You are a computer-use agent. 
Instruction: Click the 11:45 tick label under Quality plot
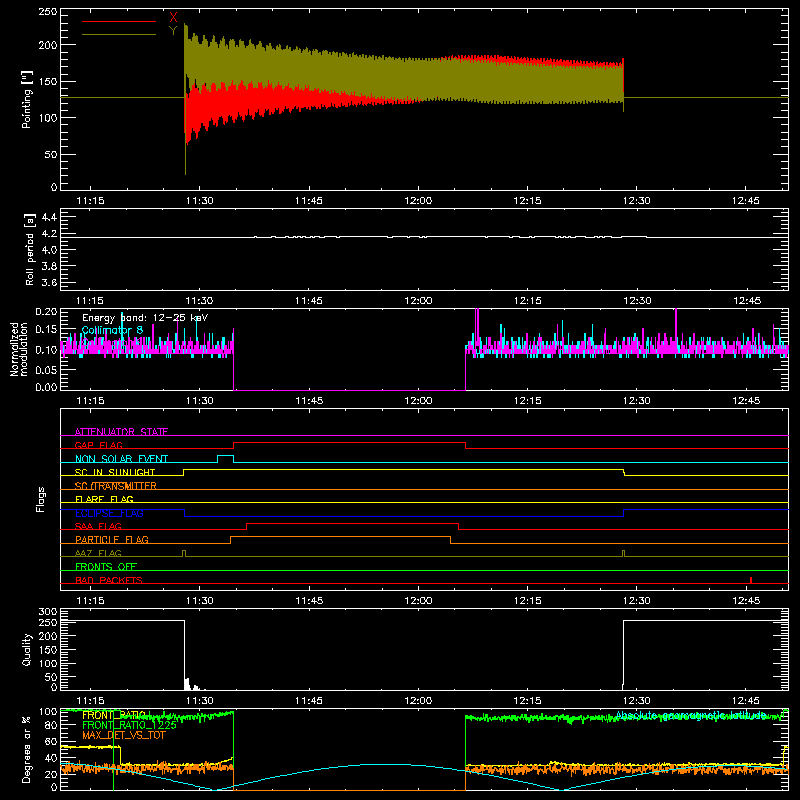click(309, 701)
